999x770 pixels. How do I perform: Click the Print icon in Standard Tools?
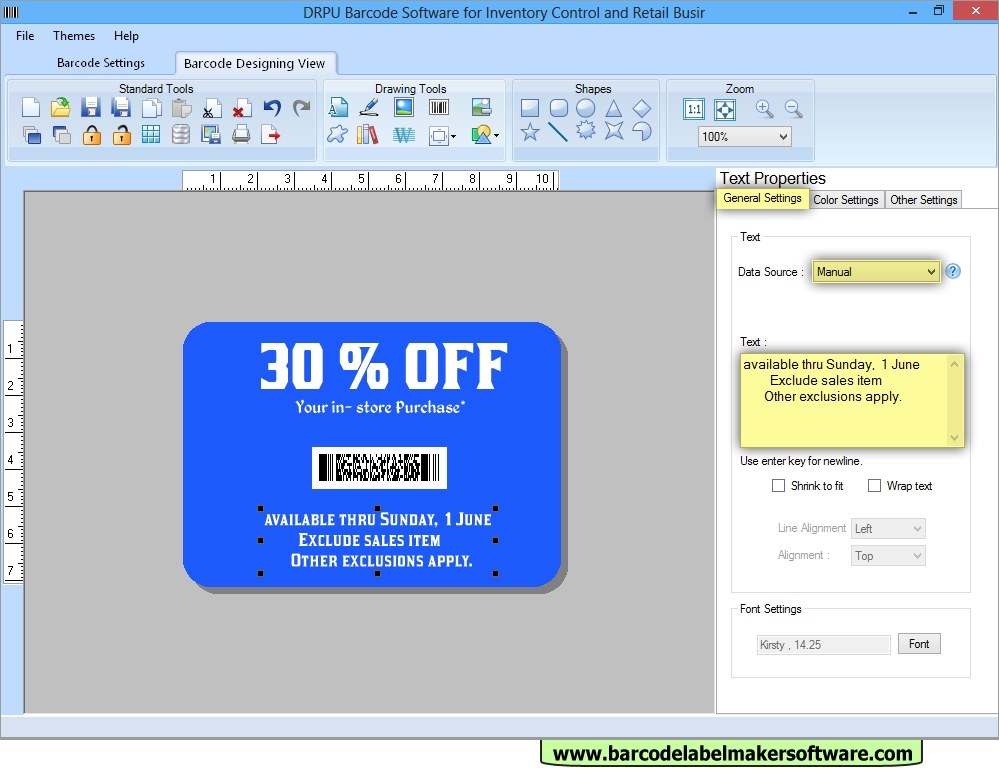241,134
